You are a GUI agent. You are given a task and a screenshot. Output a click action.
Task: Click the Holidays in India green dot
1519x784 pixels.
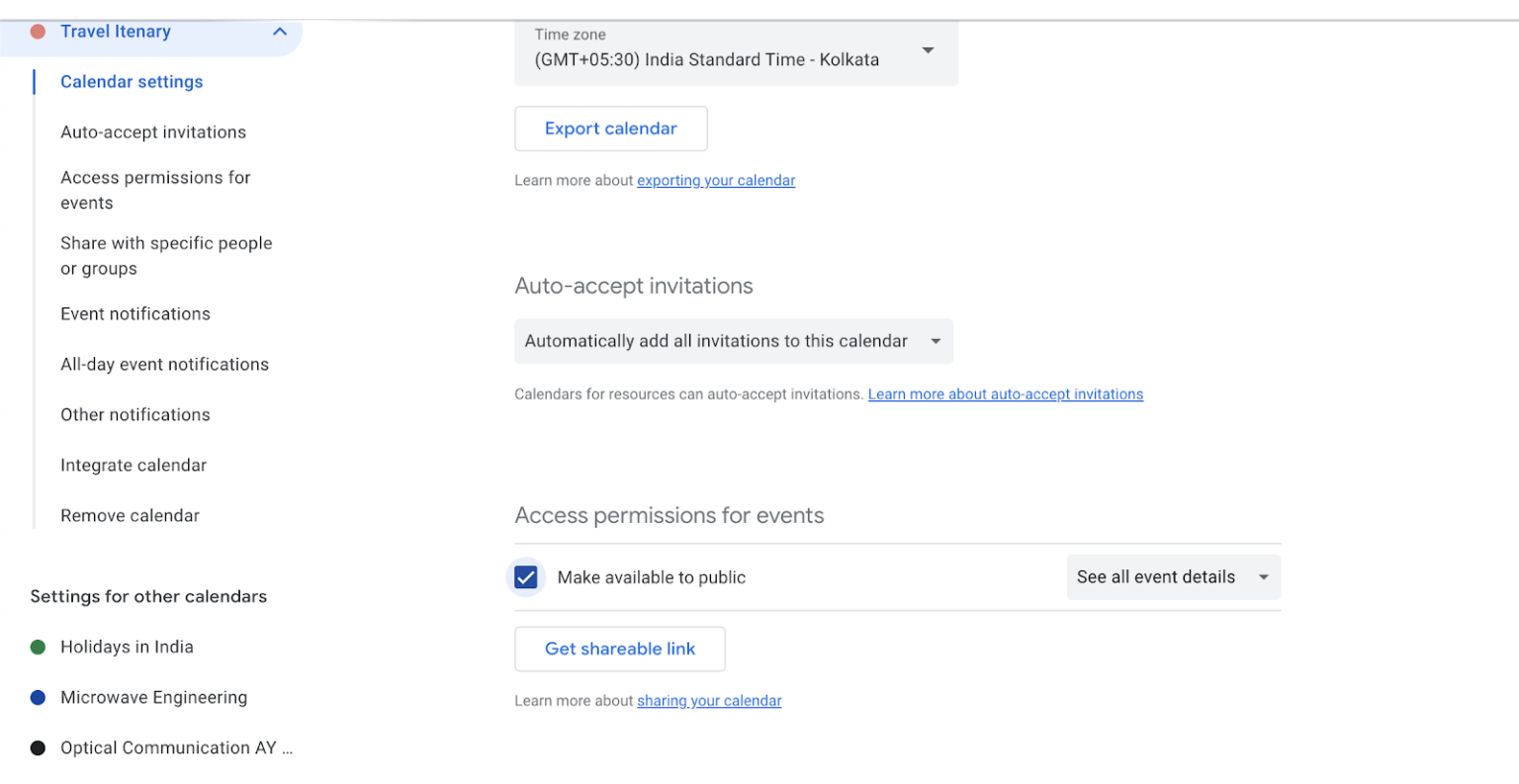click(x=39, y=647)
